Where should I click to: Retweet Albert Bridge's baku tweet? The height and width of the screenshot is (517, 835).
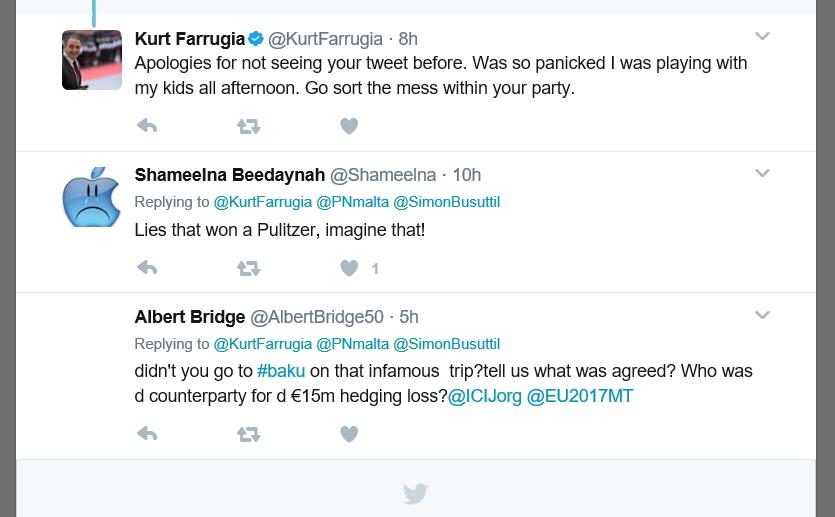pos(249,434)
